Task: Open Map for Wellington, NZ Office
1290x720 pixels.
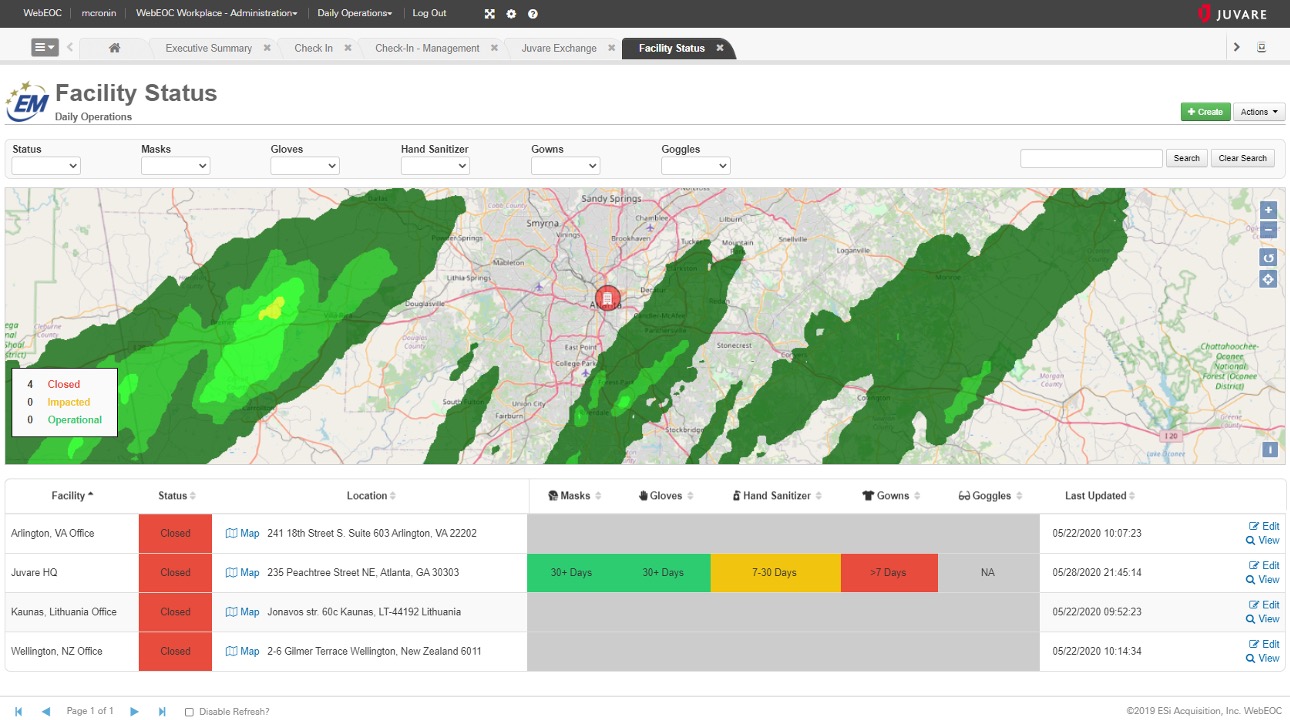Action: [243, 651]
